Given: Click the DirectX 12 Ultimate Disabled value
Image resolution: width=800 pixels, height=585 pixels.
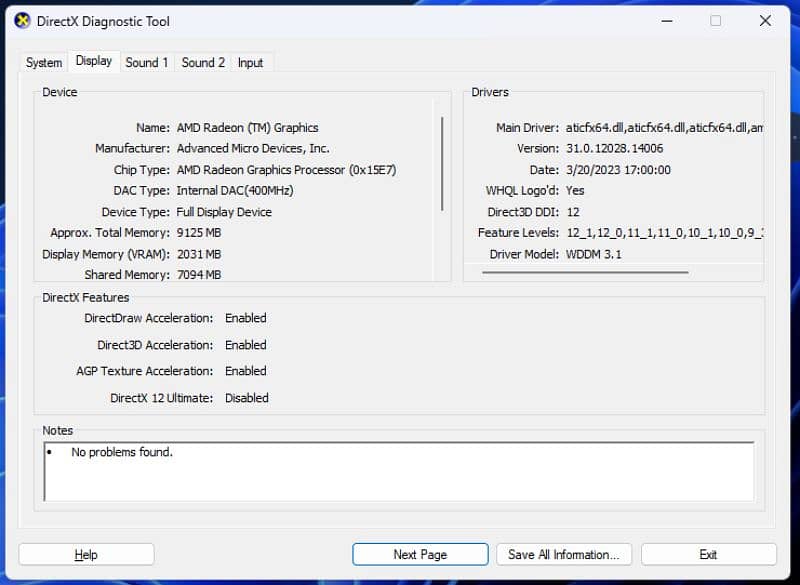Looking at the screenshot, I should click(x=247, y=398).
